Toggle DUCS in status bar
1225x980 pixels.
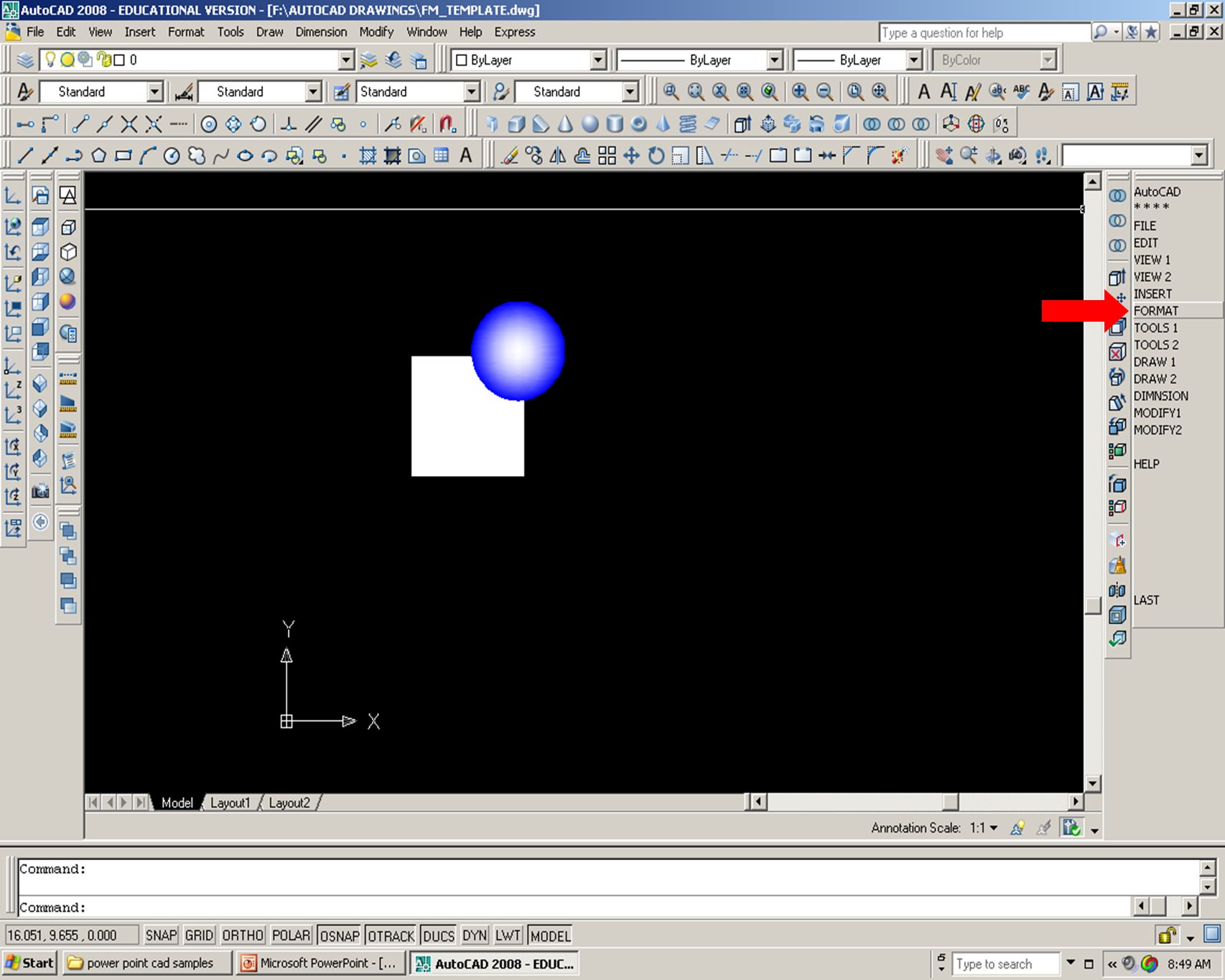coord(439,935)
